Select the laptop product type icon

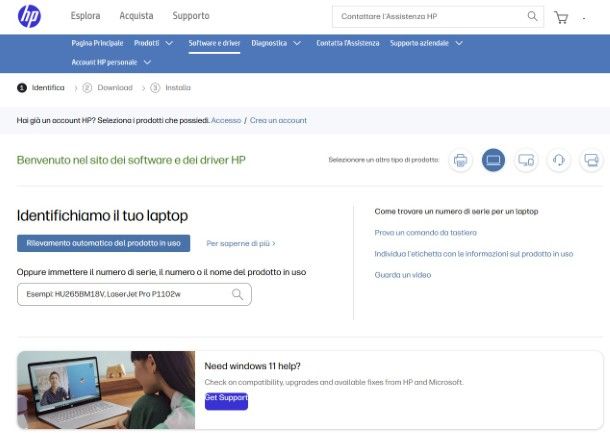coord(493,160)
